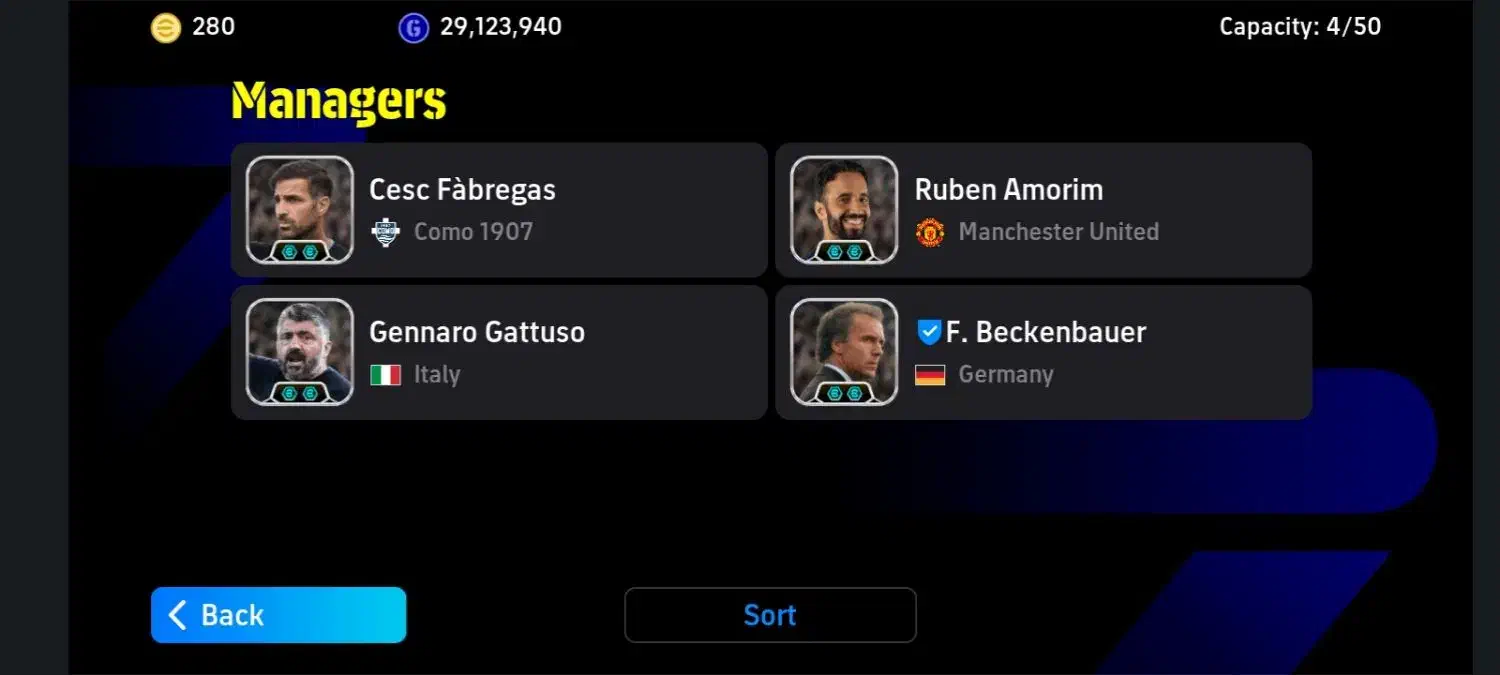
Task: Go back with the Back button
Action: point(278,615)
